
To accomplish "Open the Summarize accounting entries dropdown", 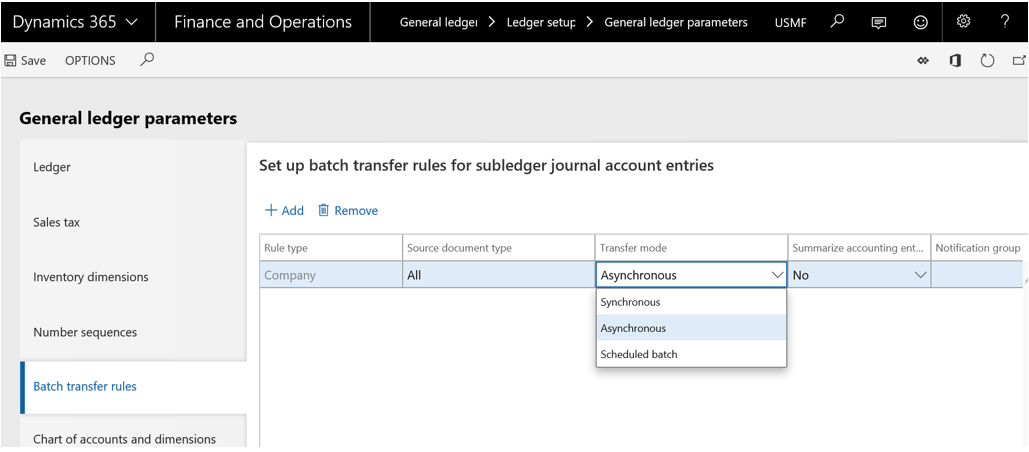I will pos(920,275).
